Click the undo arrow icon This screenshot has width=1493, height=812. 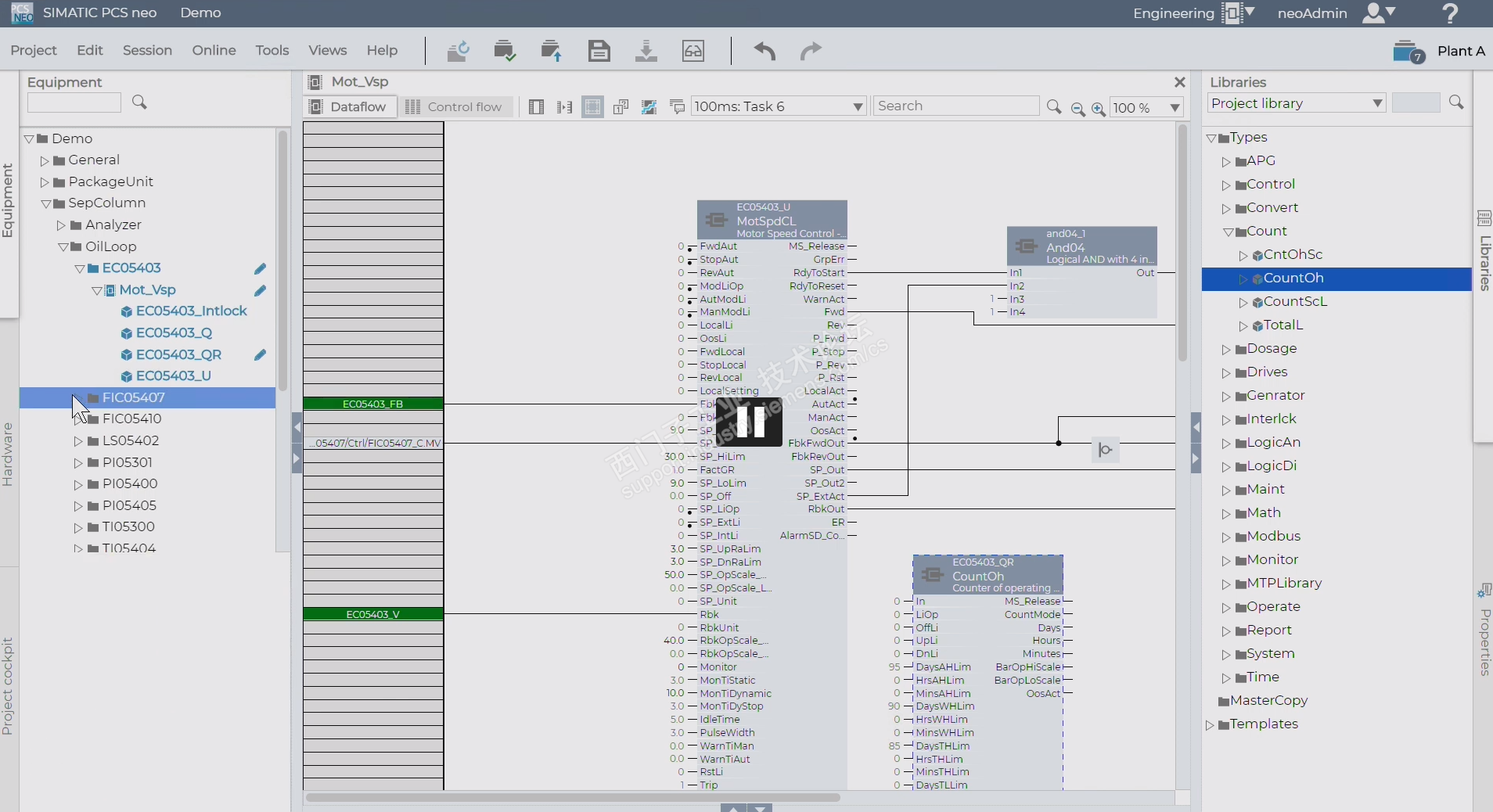pos(764,52)
